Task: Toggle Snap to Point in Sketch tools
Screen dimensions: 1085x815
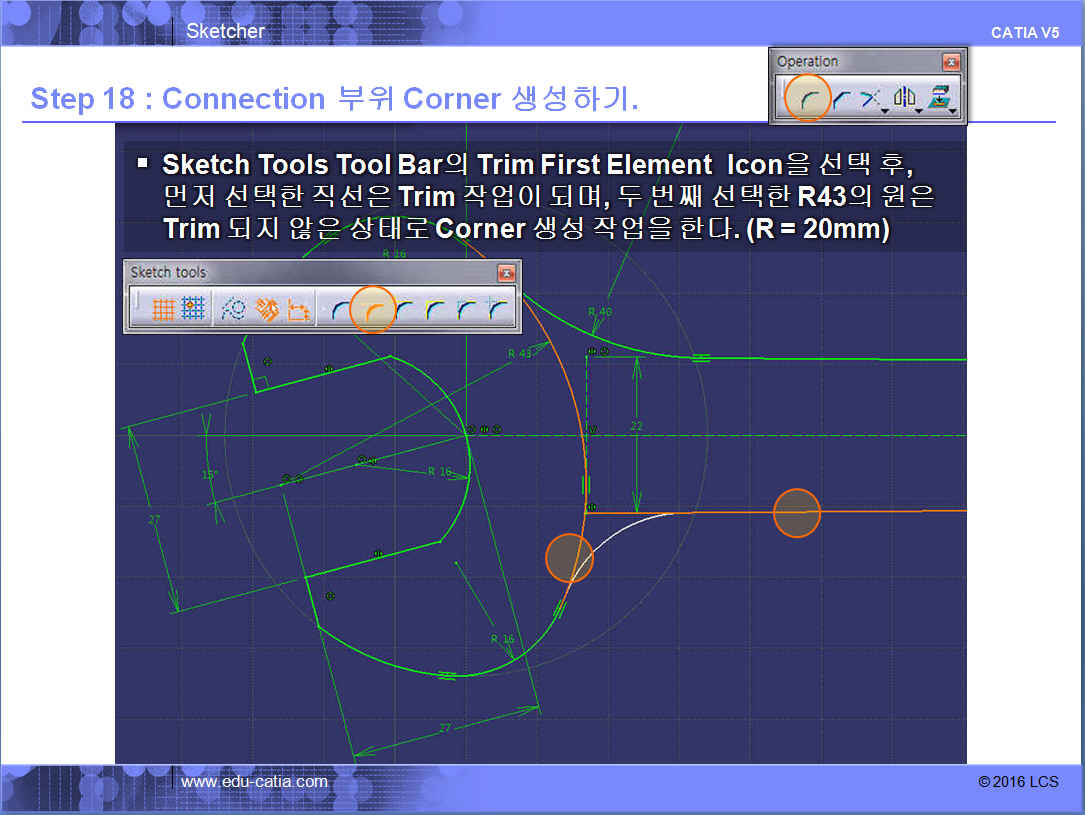Action: tap(193, 310)
